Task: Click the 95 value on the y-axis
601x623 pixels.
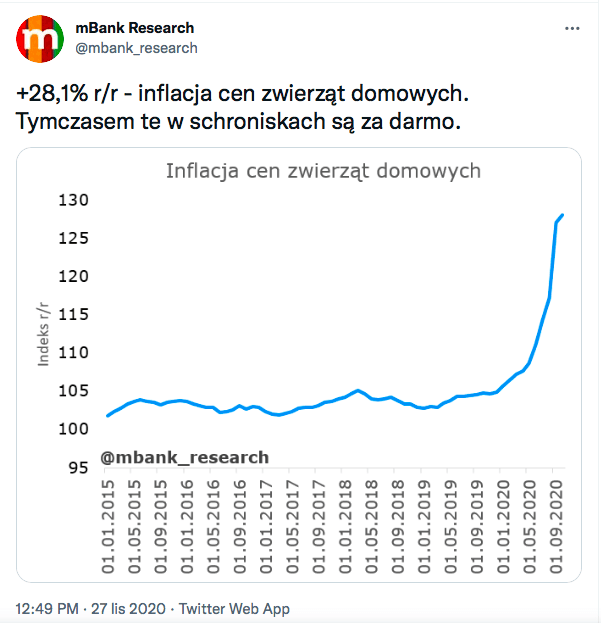Action: pyautogui.click(x=80, y=467)
